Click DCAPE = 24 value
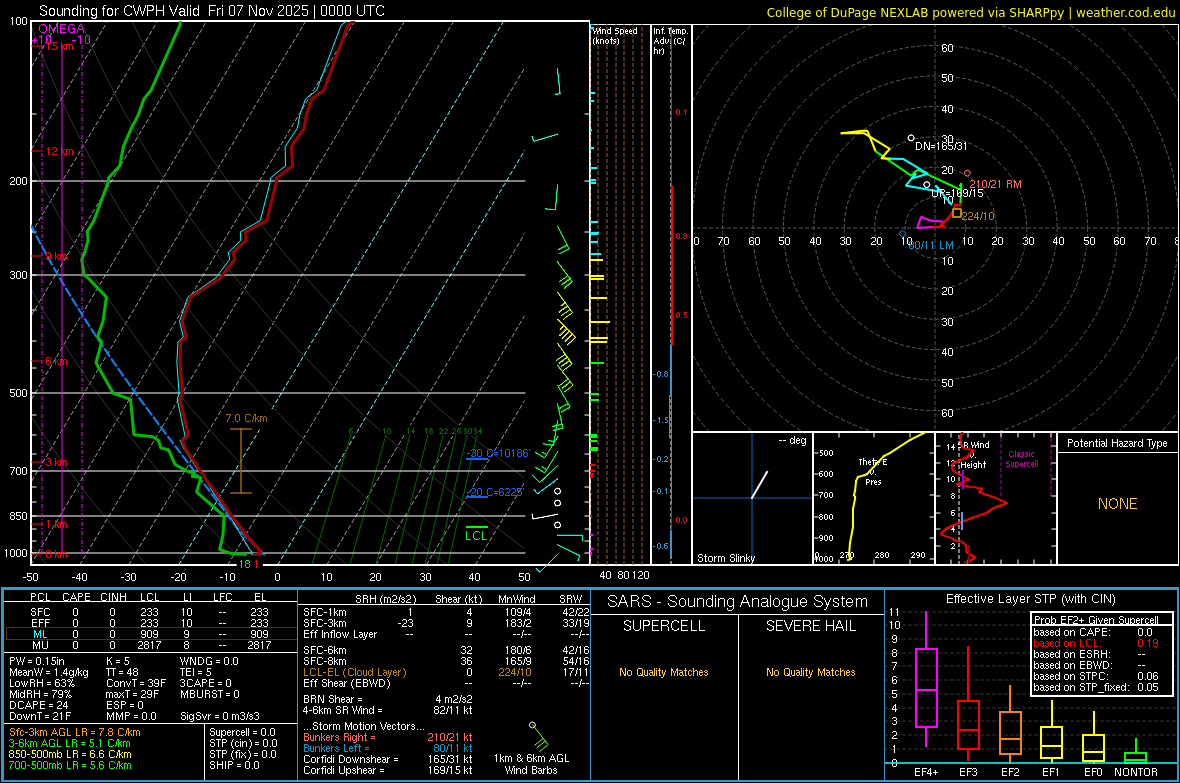 coord(38,705)
